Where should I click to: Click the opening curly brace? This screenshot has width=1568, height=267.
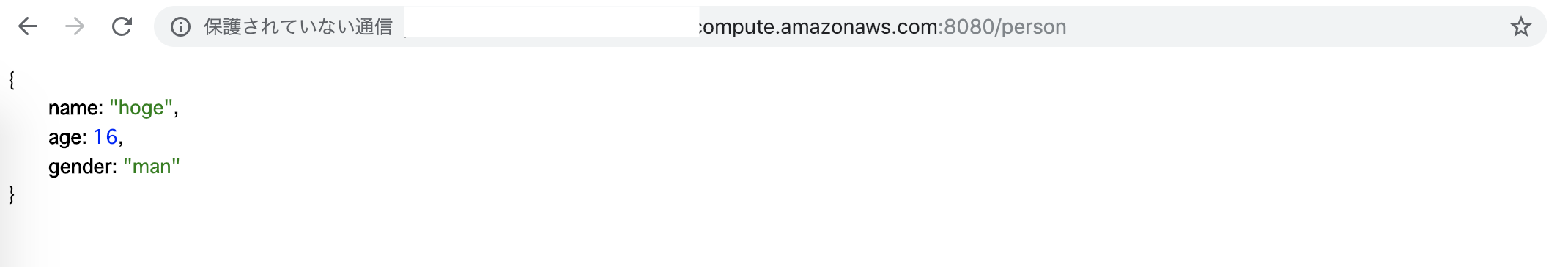(x=11, y=79)
